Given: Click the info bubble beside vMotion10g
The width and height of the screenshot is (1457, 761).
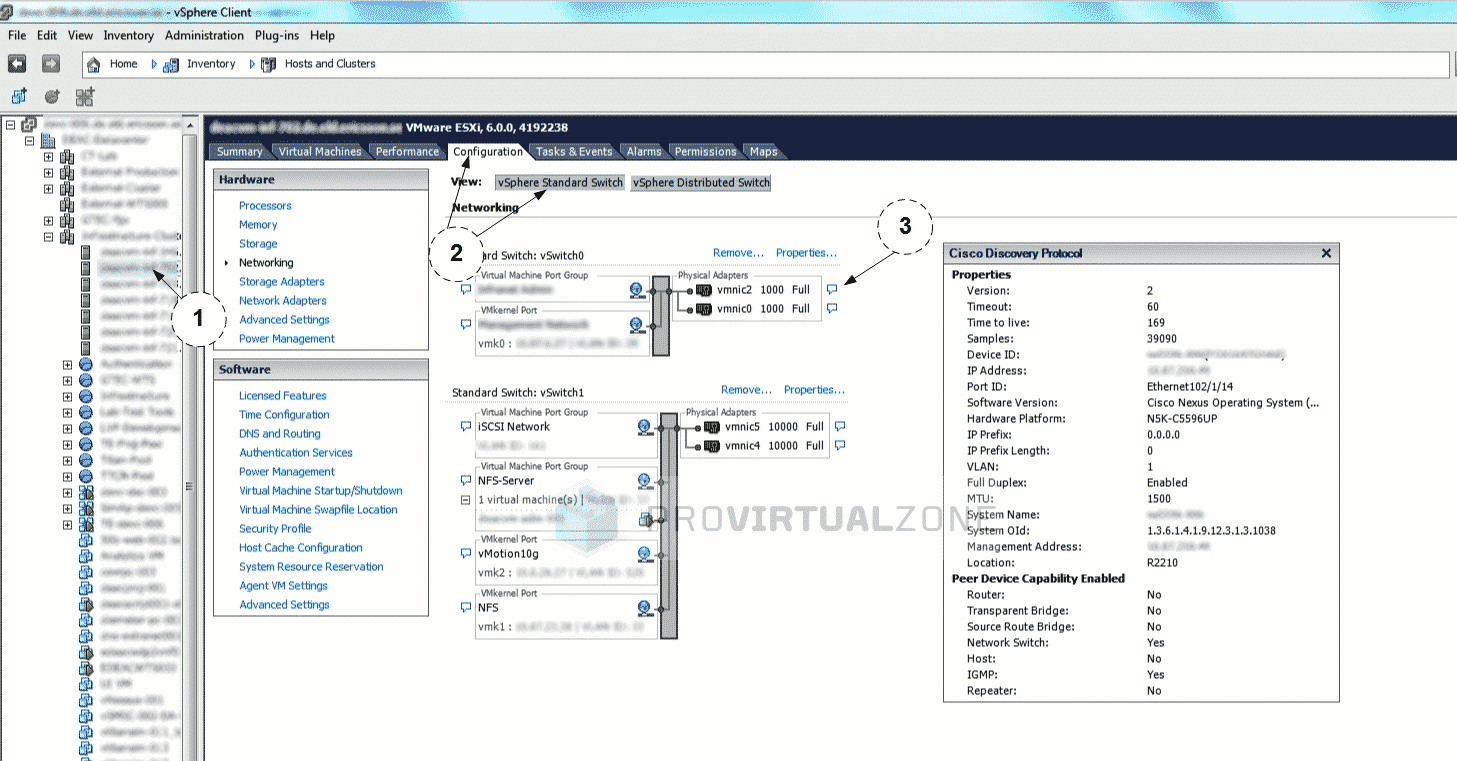Looking at the screenshot, I should click(x=465, y=554).
